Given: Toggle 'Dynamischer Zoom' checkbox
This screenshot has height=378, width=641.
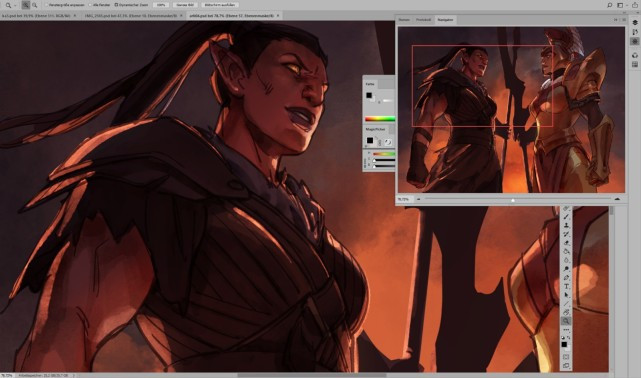Looking at the screenshot, I should [x=116, y=5].
